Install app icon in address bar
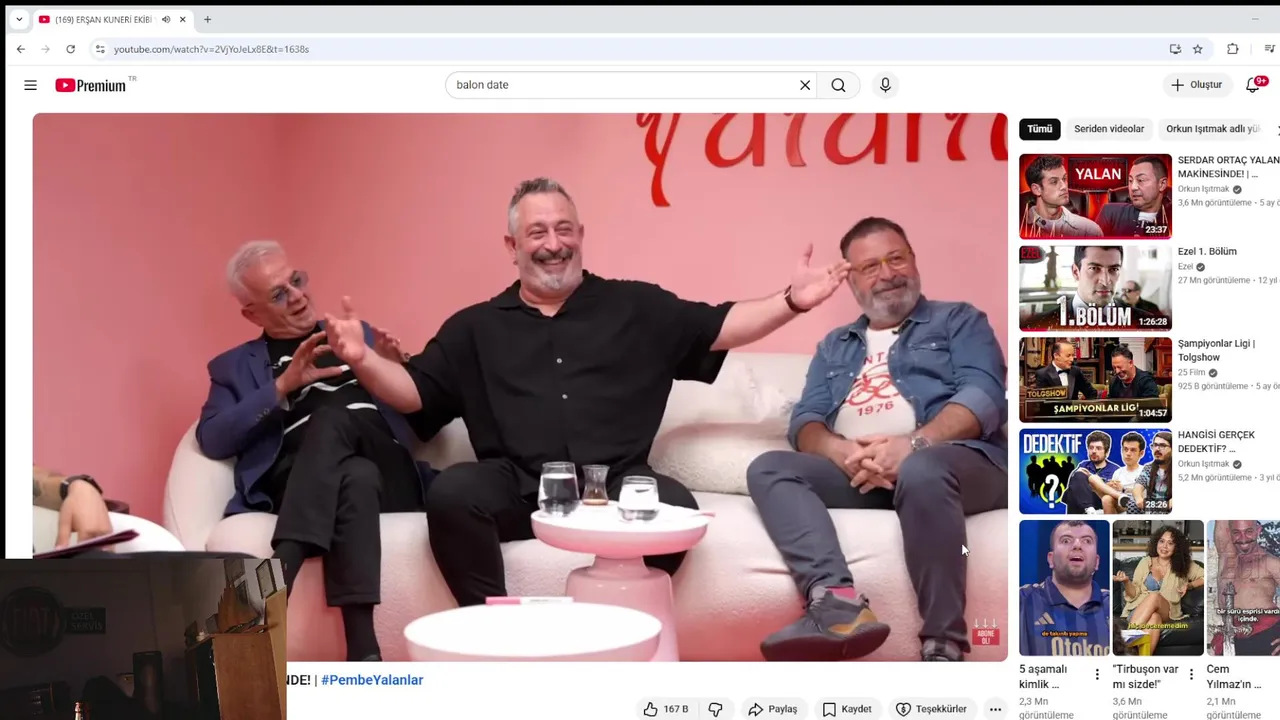The image size is (1280, 720). pyautogui.click(x=1175, y=49)
